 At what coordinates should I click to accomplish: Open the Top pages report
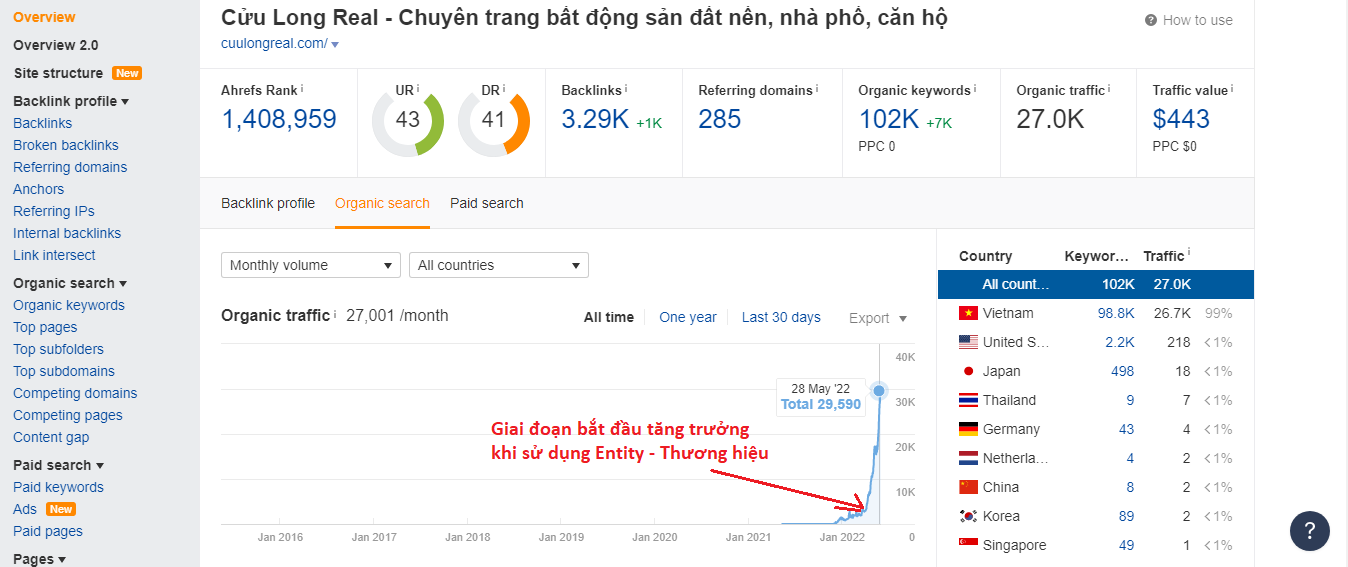point(45,327)
